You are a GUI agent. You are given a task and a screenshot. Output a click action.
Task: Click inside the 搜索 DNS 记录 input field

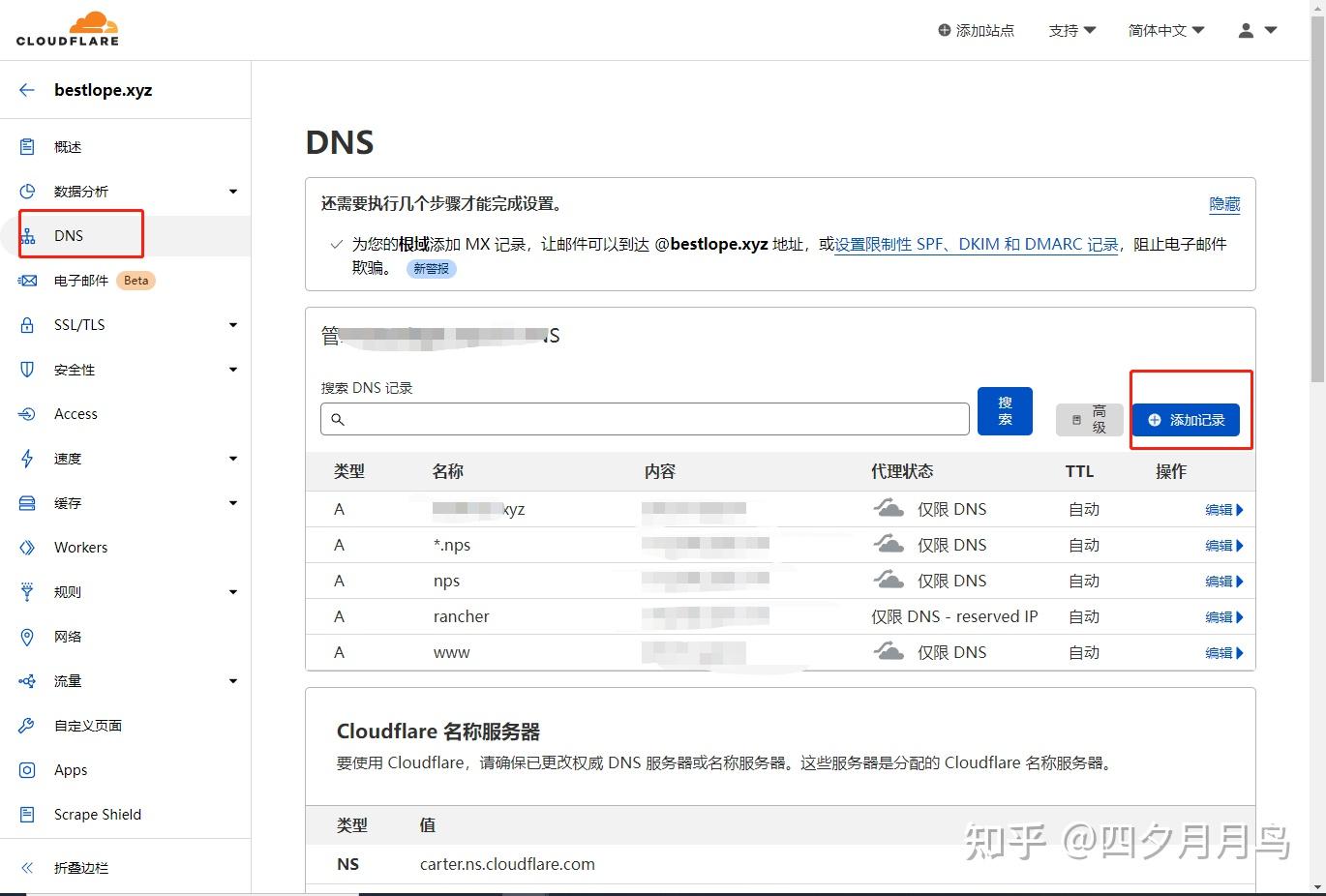[x=645, y=419]
